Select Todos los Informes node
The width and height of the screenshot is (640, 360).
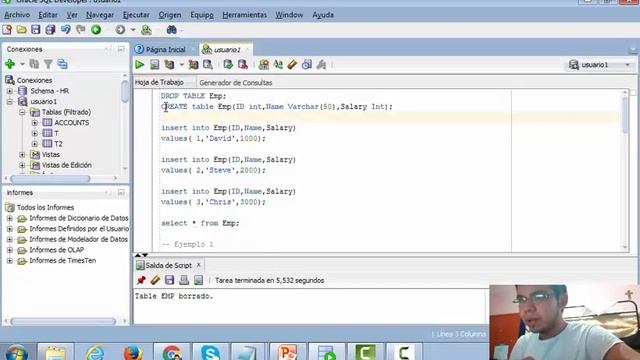pyautogui.click(x=45, y=207)
